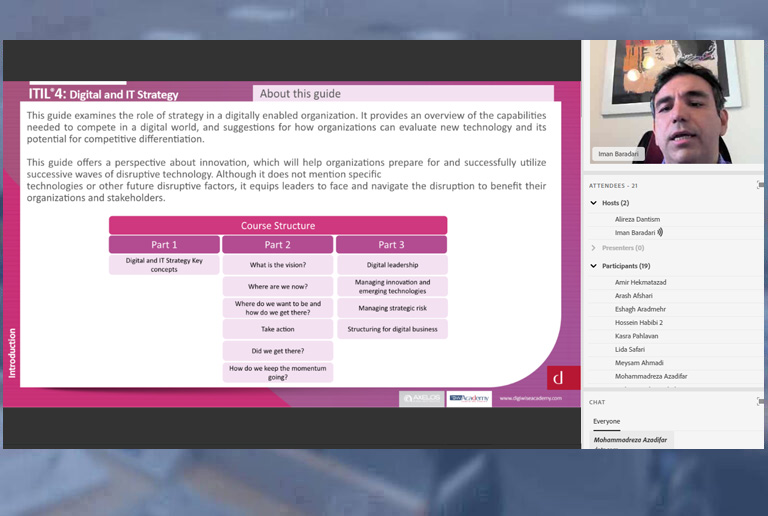Select participant Hossein Habibi 2

tap(639, 323)
